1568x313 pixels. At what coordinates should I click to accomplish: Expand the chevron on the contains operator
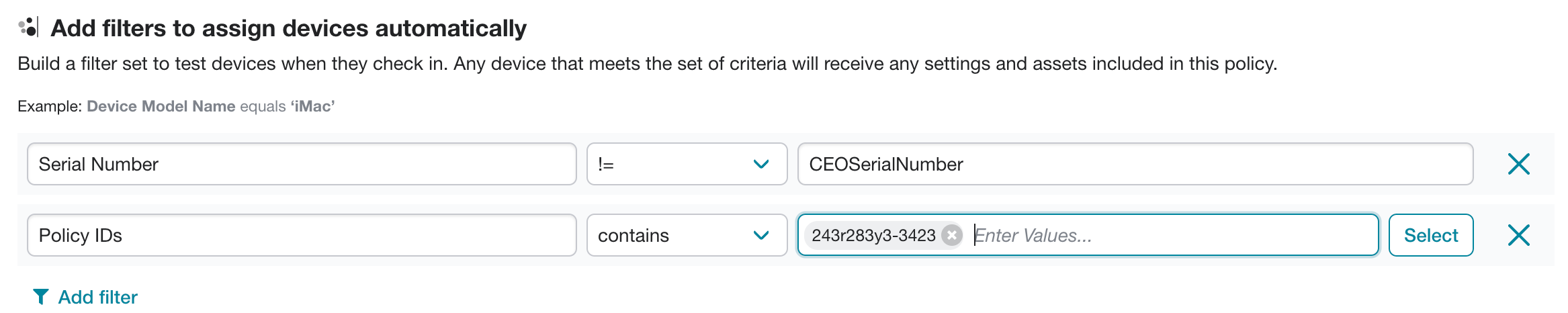tap(760, 235)
